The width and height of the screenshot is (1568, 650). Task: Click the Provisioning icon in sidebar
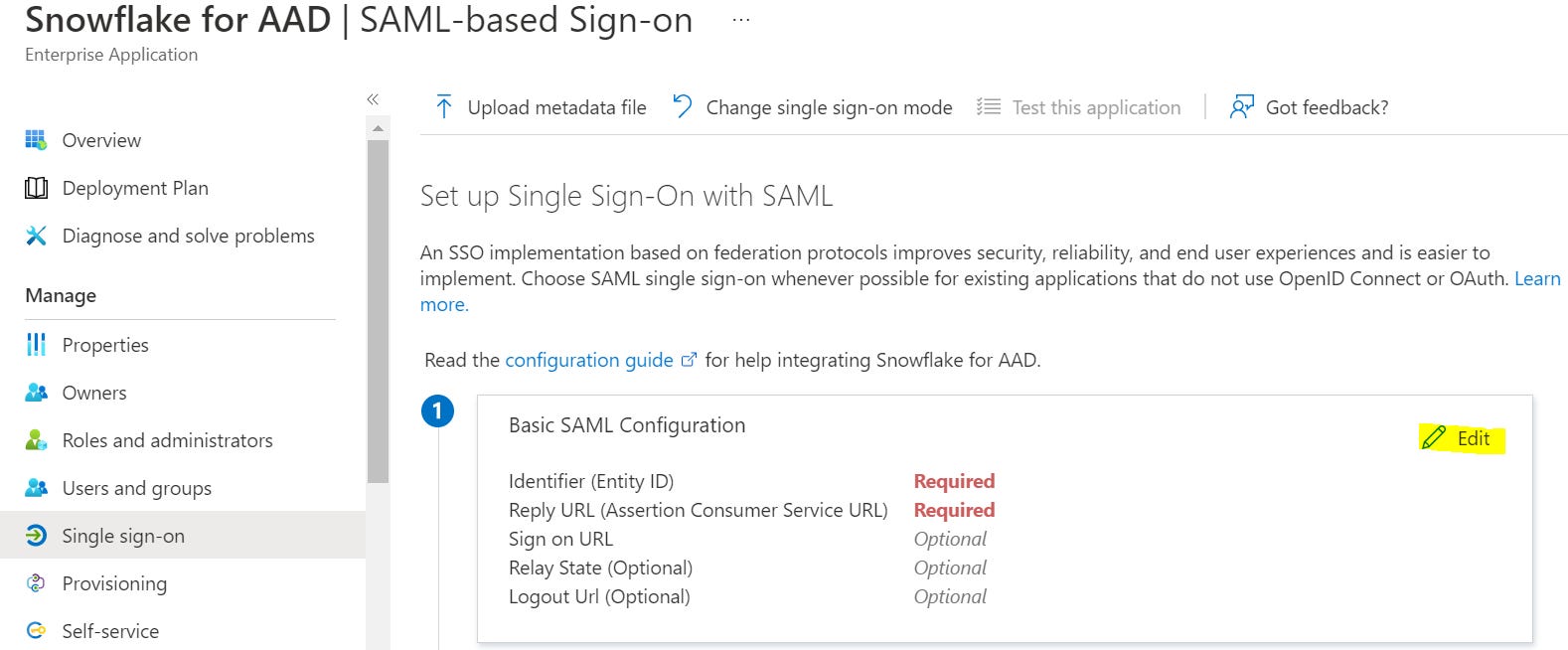click(36, 583)
